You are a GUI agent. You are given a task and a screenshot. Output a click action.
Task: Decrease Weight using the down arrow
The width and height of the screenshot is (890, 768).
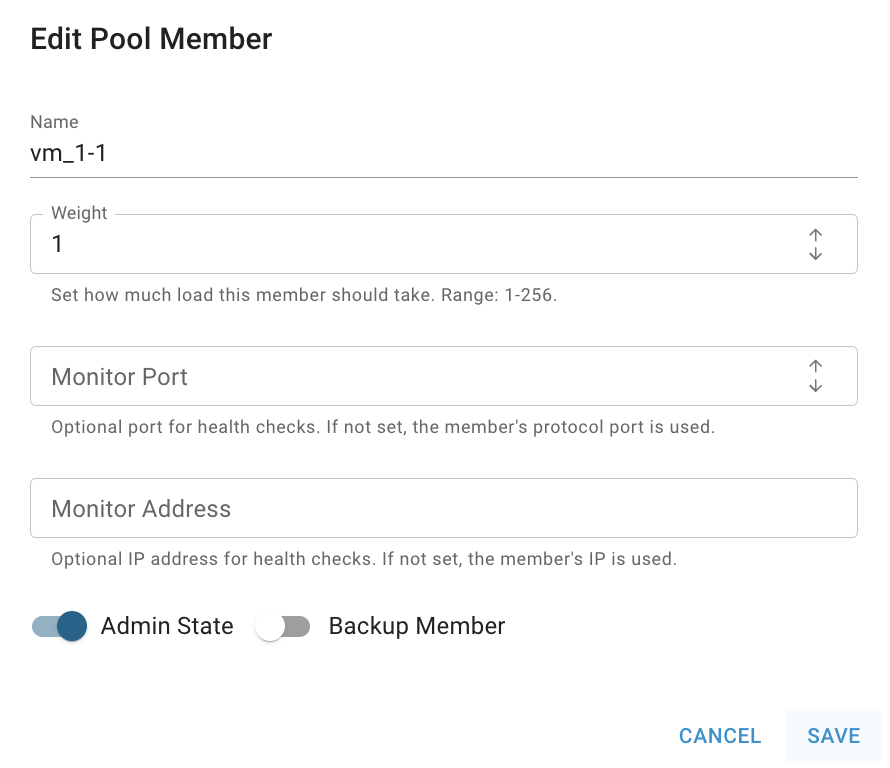(x=816, y=254)
